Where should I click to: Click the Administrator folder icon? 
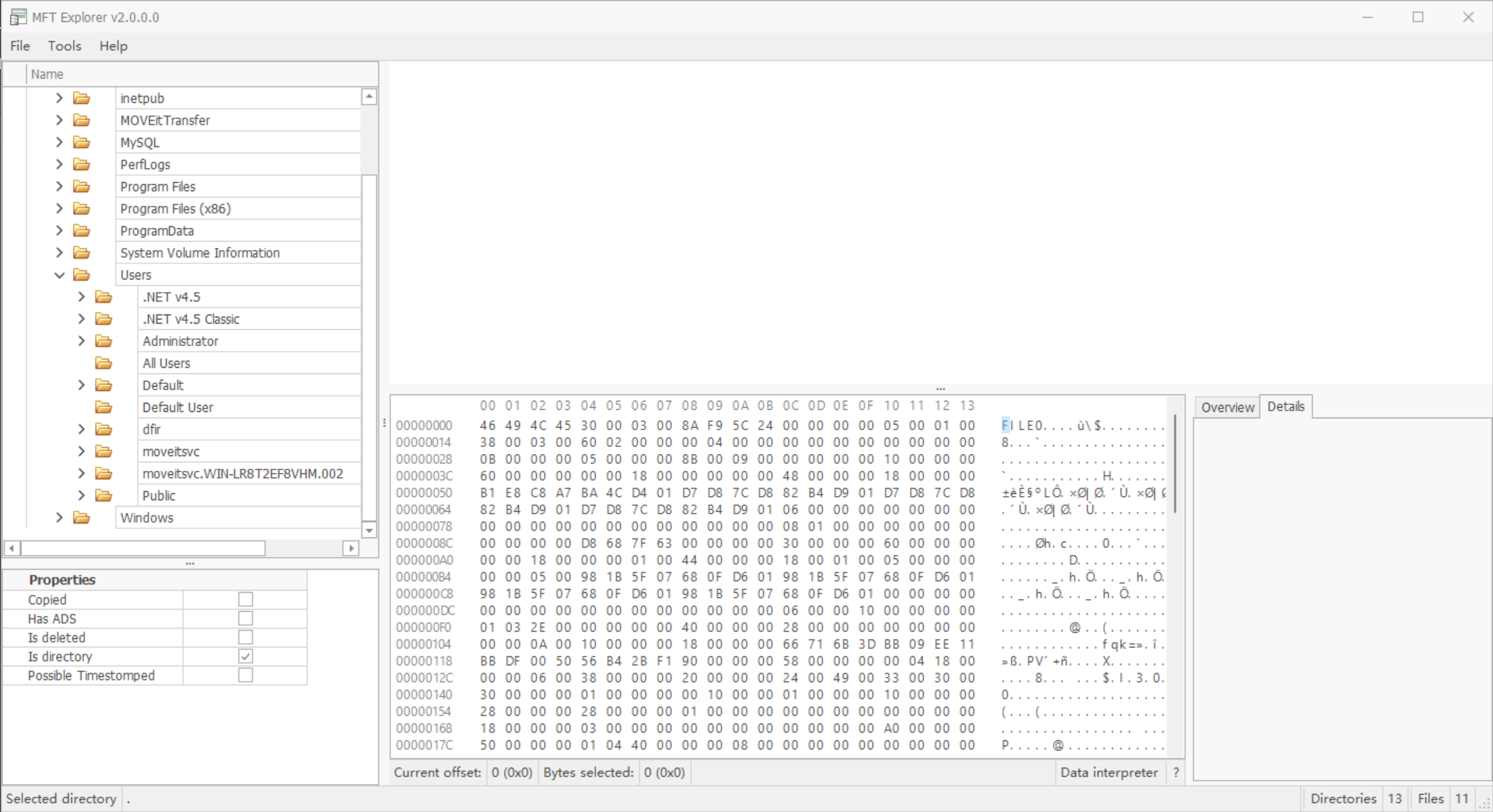[104, 341]
